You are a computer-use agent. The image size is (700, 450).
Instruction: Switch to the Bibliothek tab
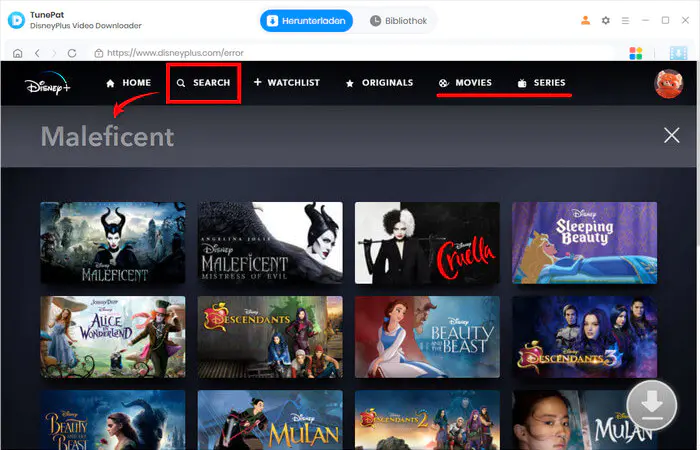pyautogui.click(x=398, y=21)
